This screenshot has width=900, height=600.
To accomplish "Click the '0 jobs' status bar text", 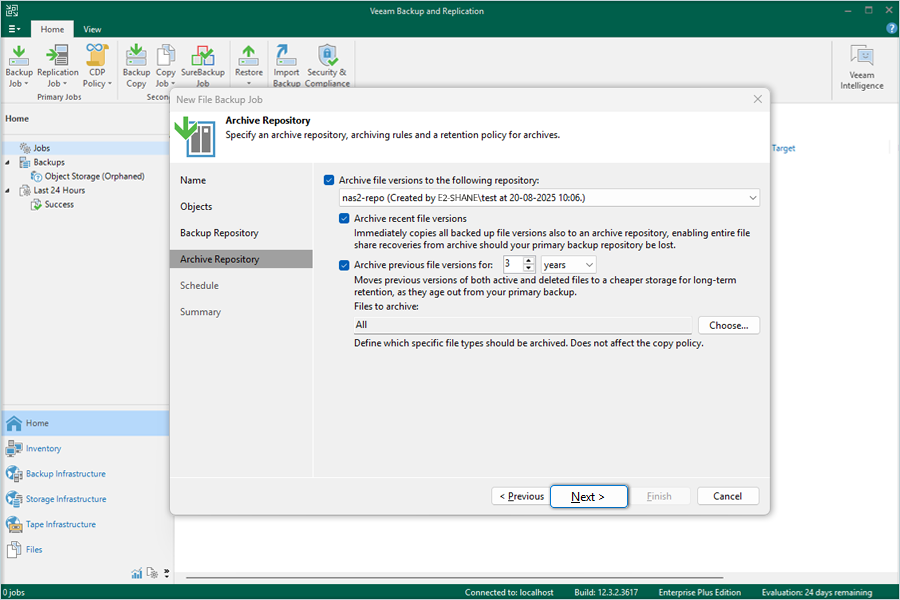I will pos(14,593).
